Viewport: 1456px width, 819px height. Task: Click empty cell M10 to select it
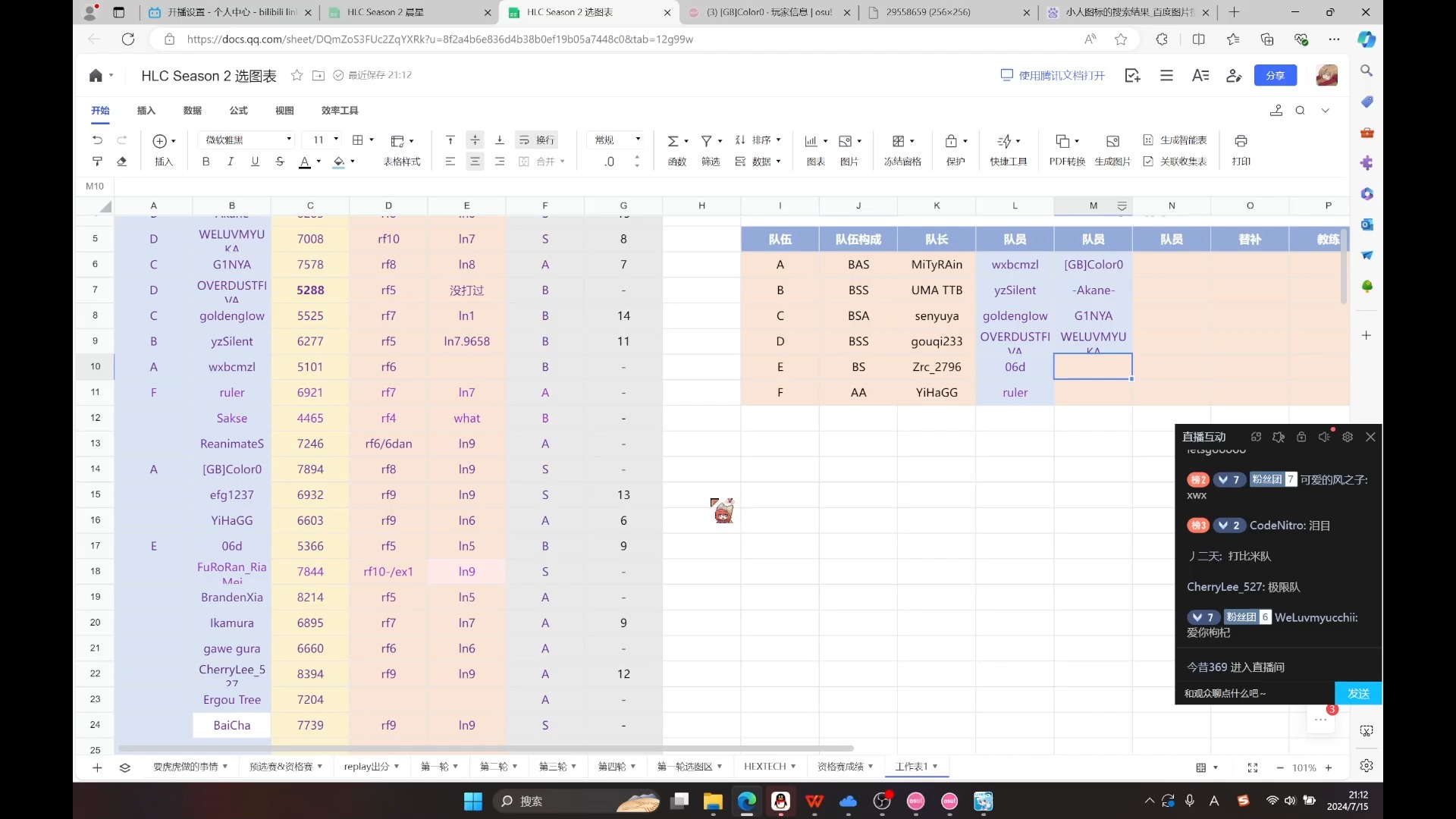tap(1093, 366)
